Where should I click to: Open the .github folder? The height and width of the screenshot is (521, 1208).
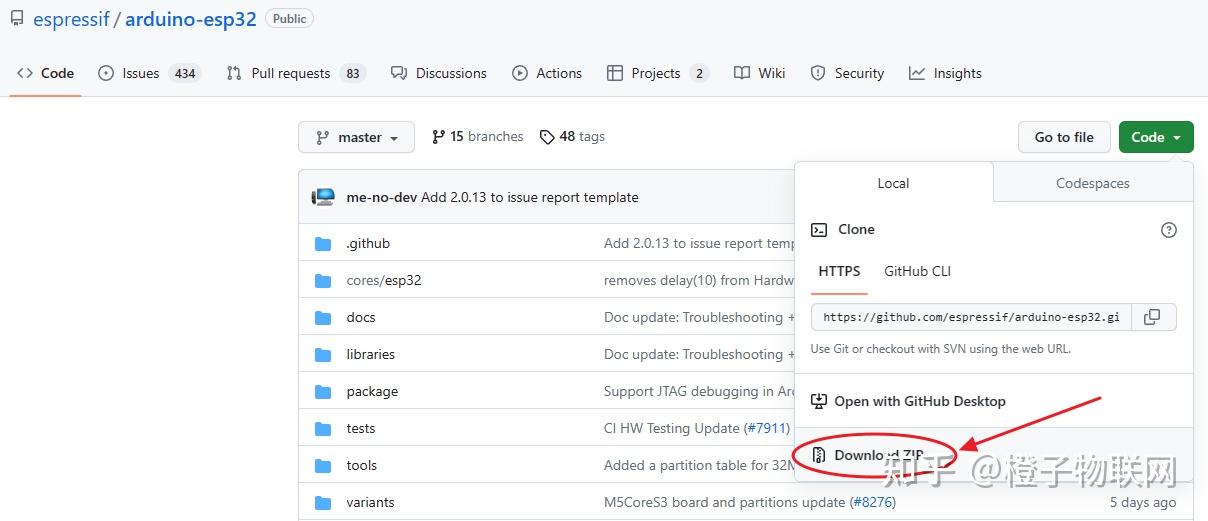tap(368, 243)
